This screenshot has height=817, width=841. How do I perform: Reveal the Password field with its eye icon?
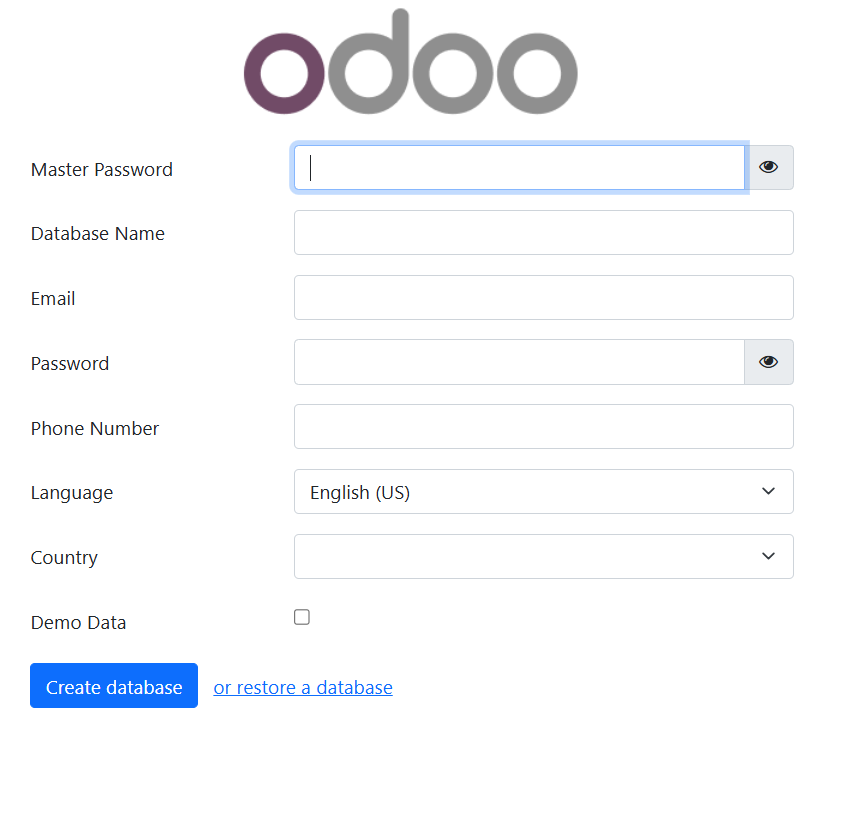pyautogui.click(x=768, y=362)
